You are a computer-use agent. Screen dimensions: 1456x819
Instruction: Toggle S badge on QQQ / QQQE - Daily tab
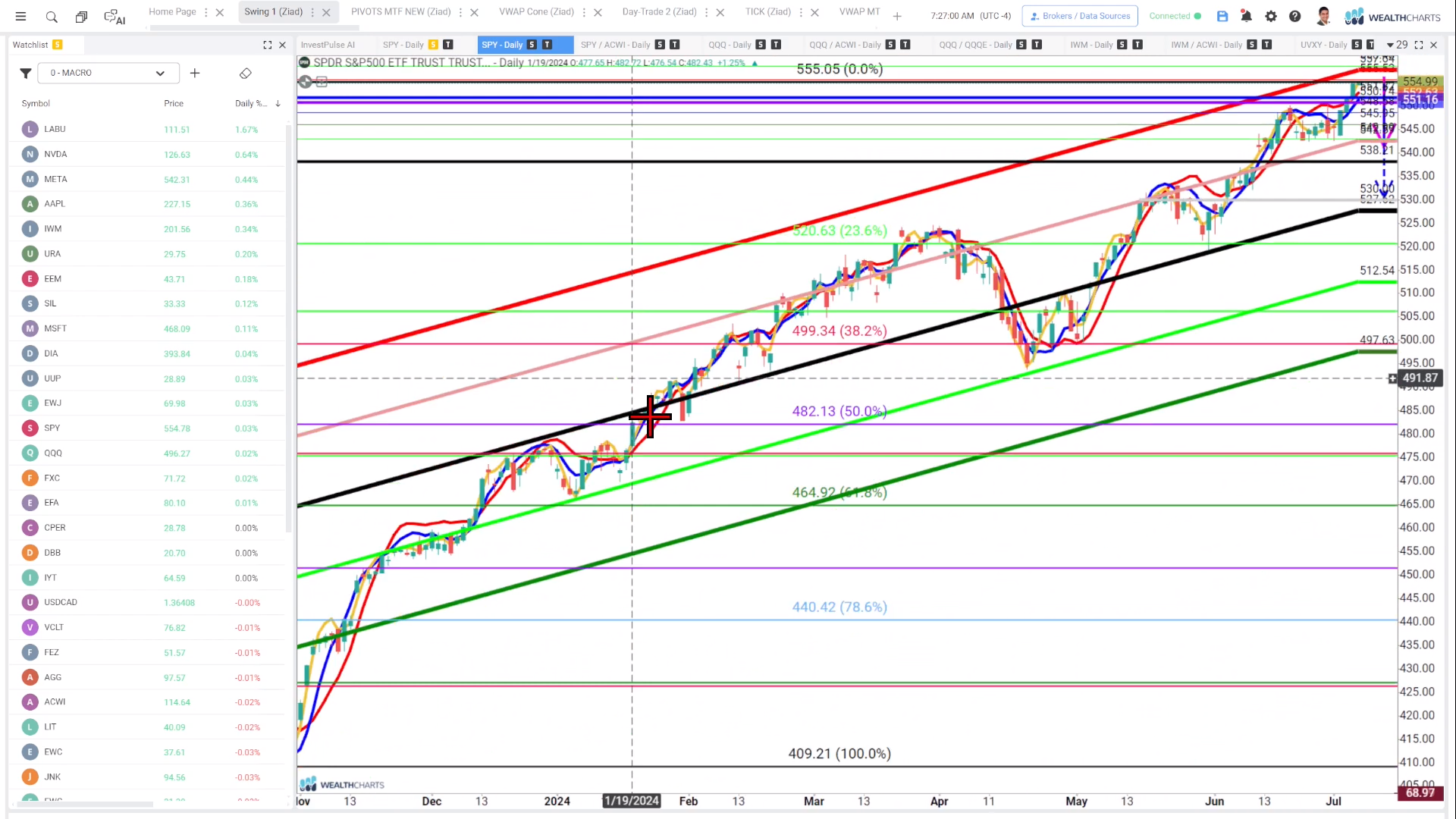tap(1021, 45)
